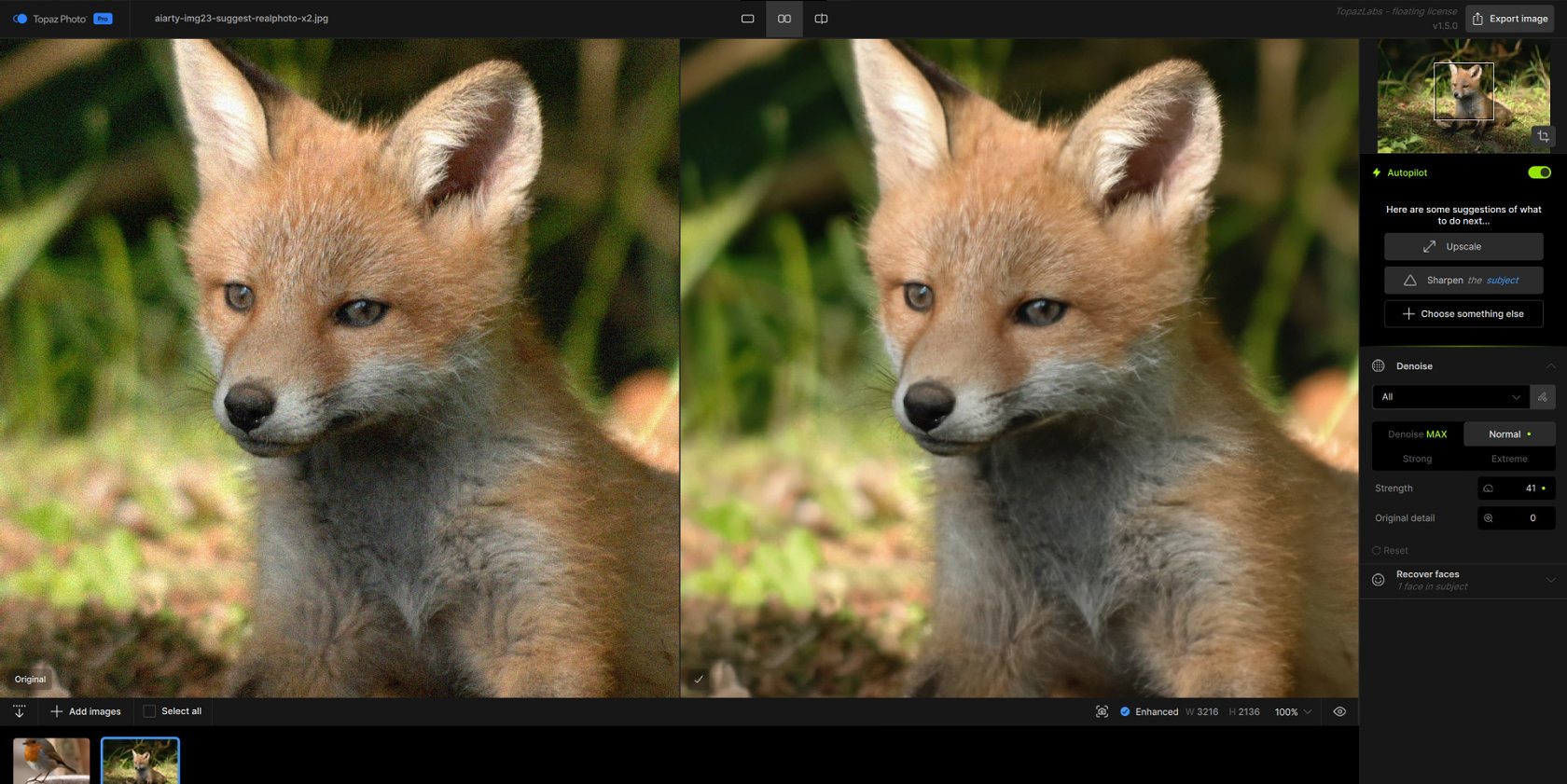Click the filename aiarty-img23-suggest-realphoto-x2.jpg
This screenshot has width=1567, height=784.
(x=242, y=19)
